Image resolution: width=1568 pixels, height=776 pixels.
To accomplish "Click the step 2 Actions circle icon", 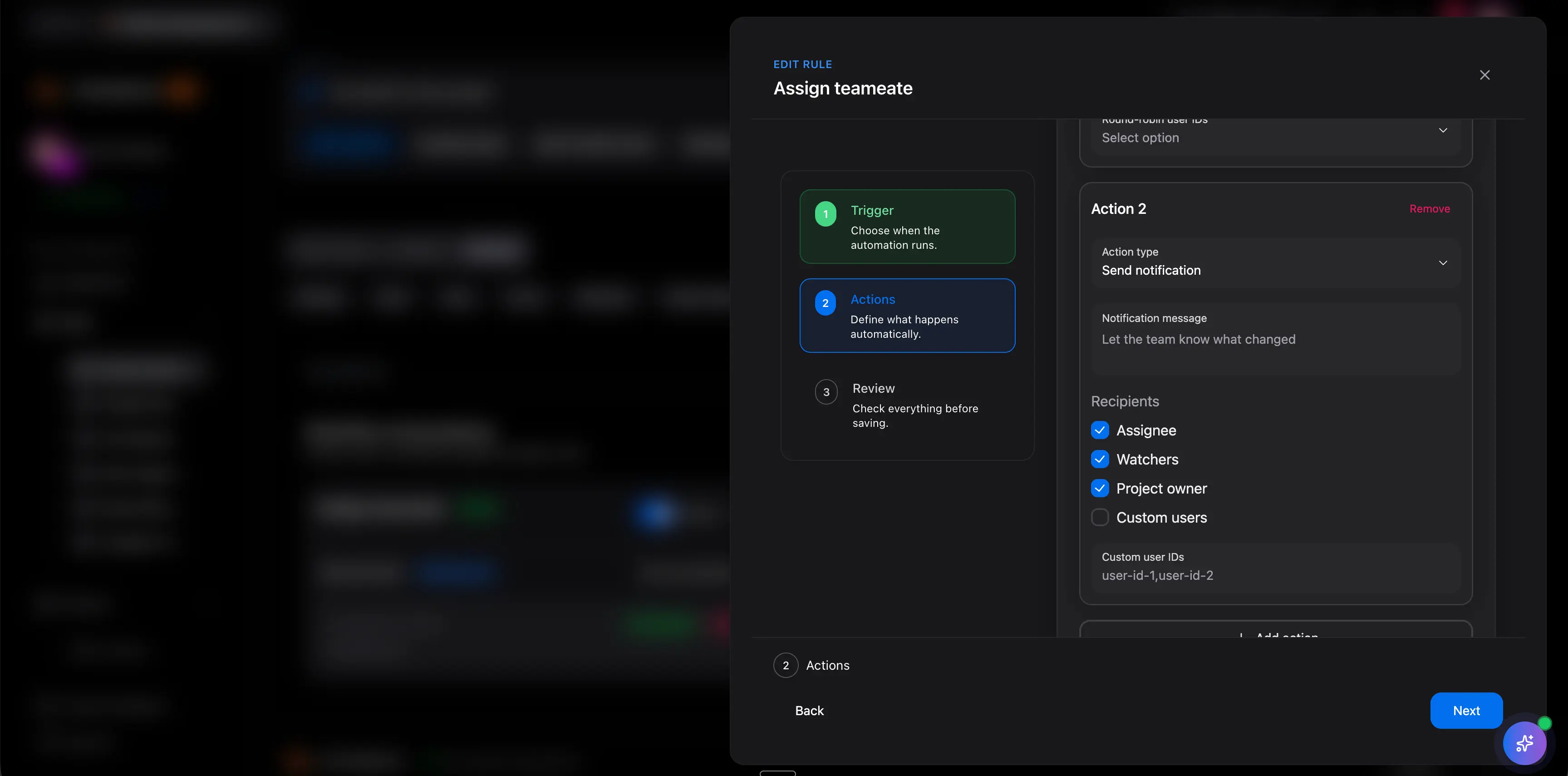I will (x=826, y=303).
